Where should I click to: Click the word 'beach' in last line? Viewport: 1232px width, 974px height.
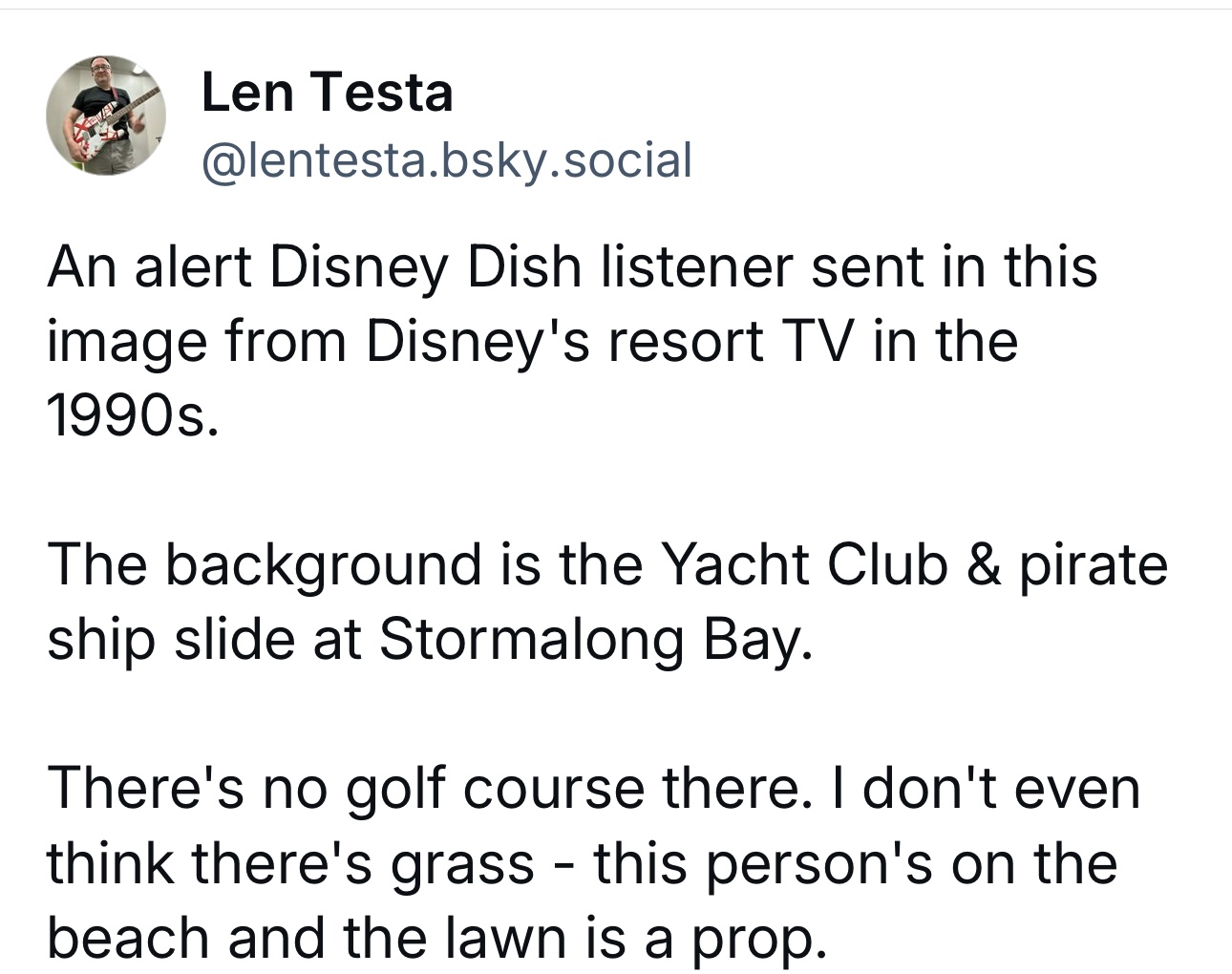point(129,938)
